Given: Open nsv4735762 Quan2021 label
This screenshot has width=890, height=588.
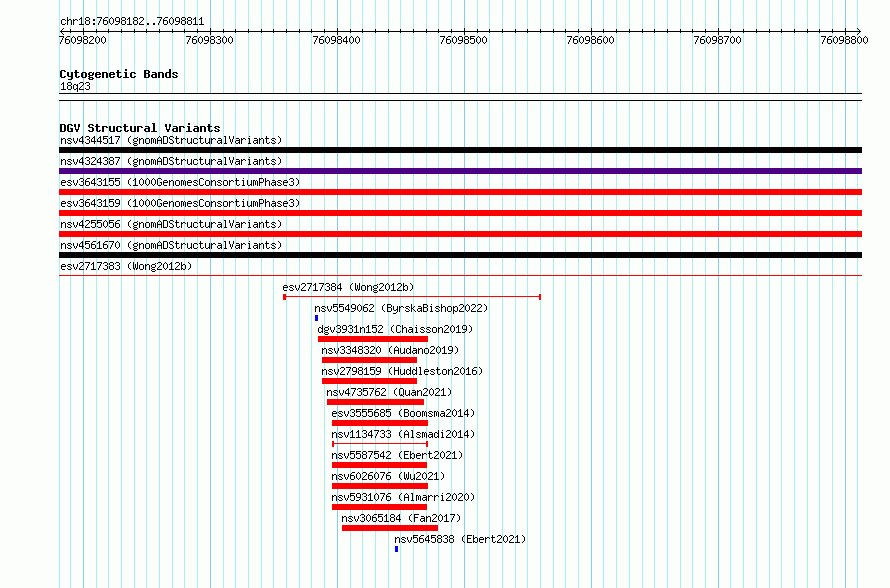Looking at the screenshot, I should 389,392.
